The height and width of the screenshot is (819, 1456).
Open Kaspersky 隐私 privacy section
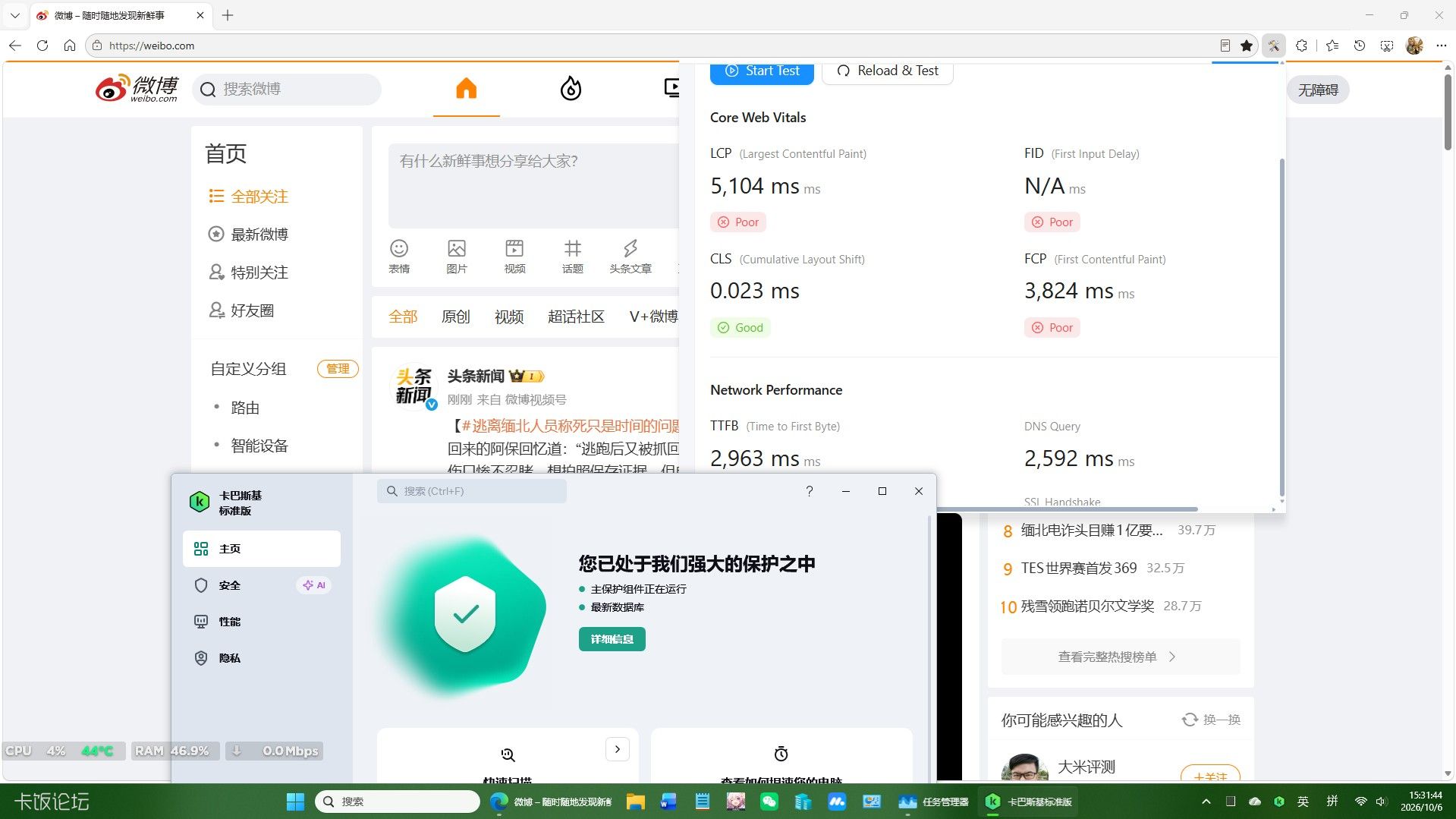coord(261,658)
